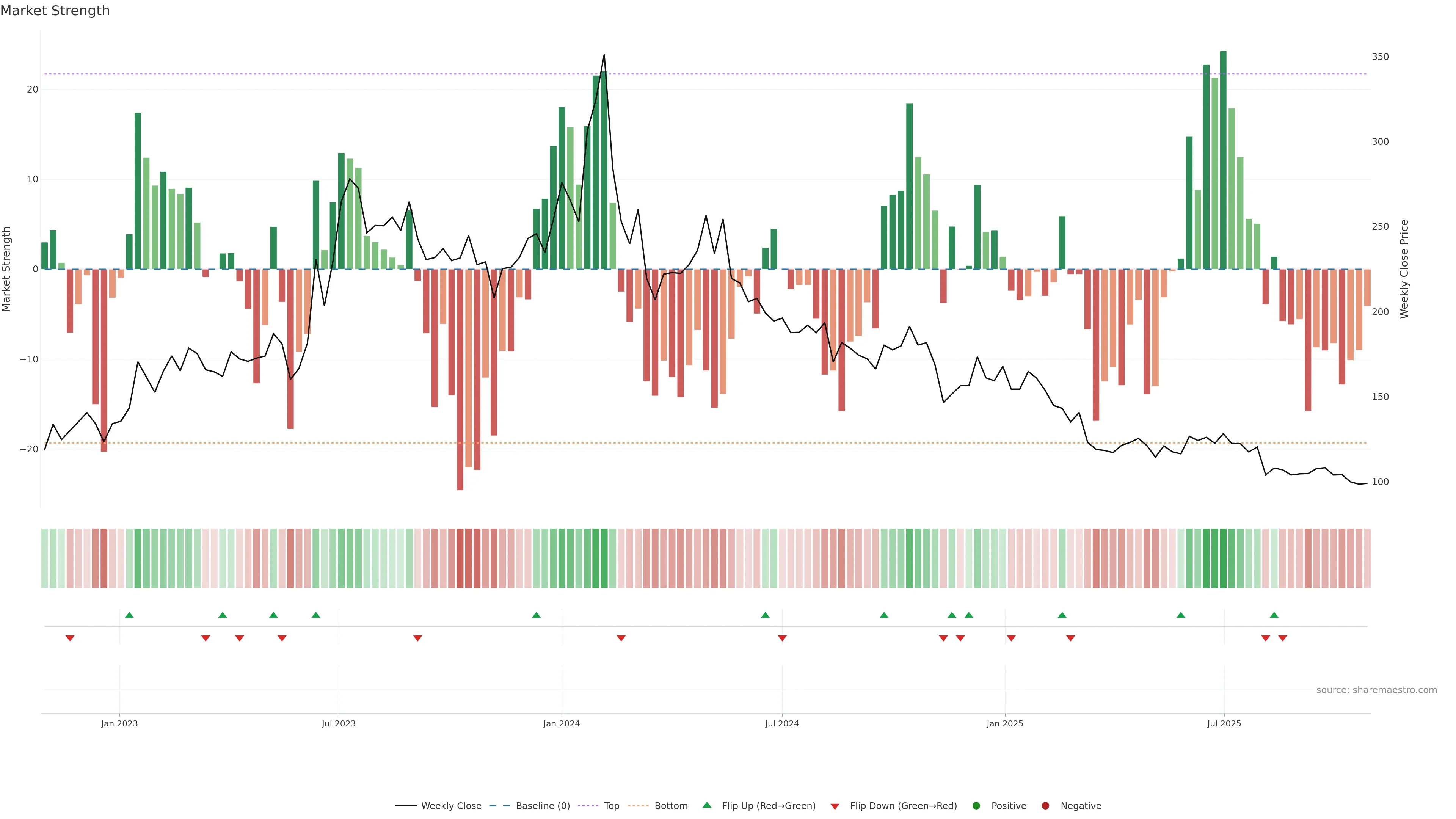Viewport: 1456px width, 819px height.
Task: Click the tallest green bar near Jul 2025
Action: 1223,160
